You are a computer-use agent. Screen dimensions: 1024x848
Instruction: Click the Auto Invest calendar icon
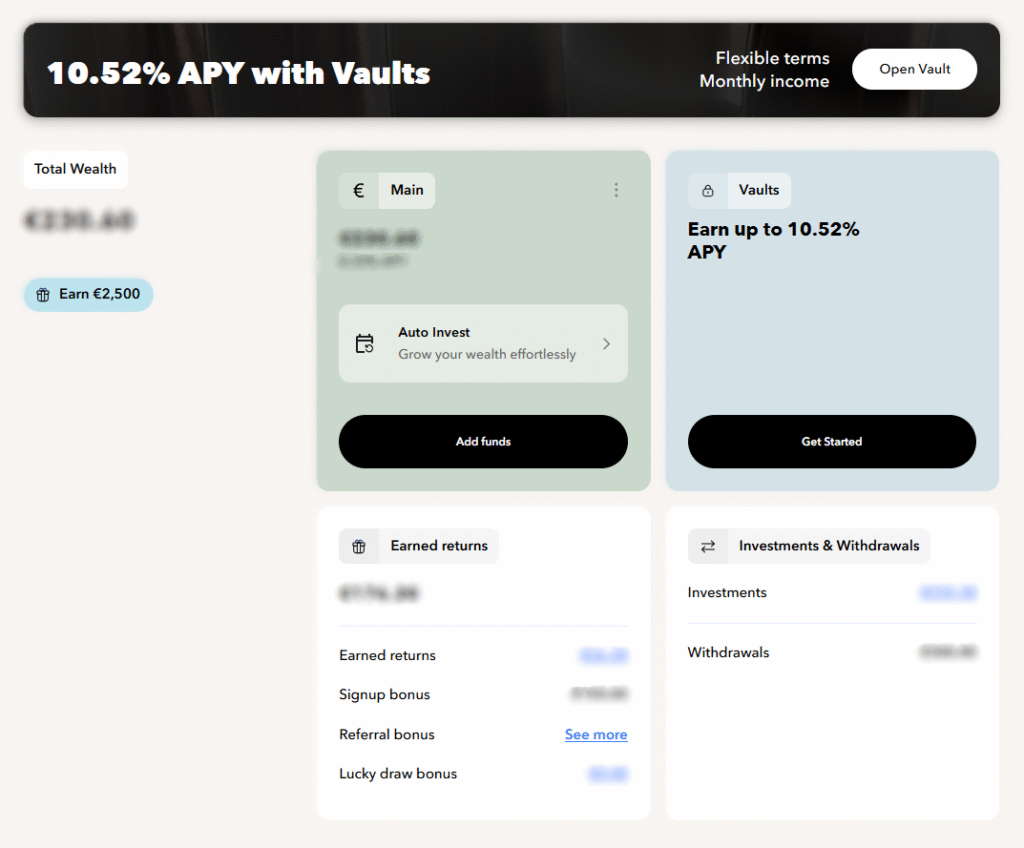coord(365,344)
